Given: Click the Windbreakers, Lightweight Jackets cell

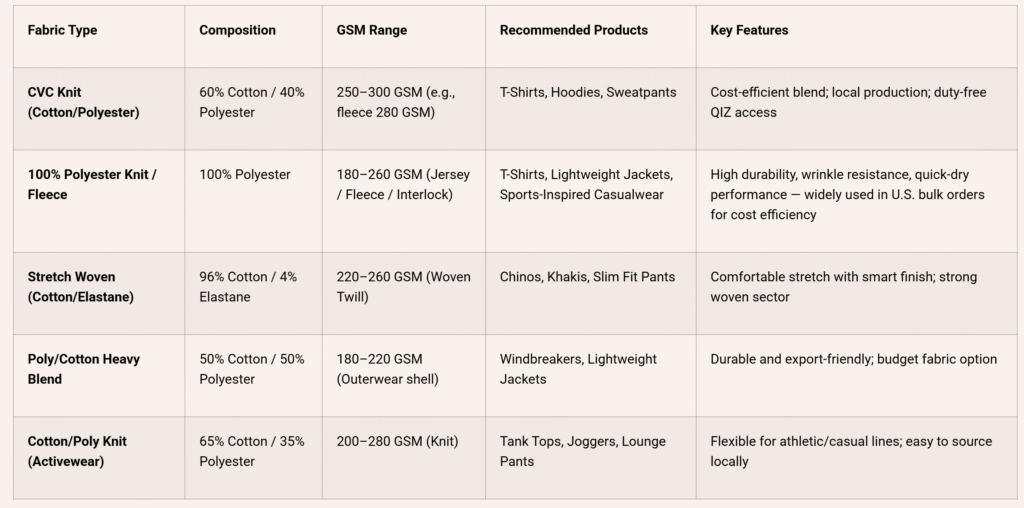Looking at the screenshot, I should coord(578,369).
